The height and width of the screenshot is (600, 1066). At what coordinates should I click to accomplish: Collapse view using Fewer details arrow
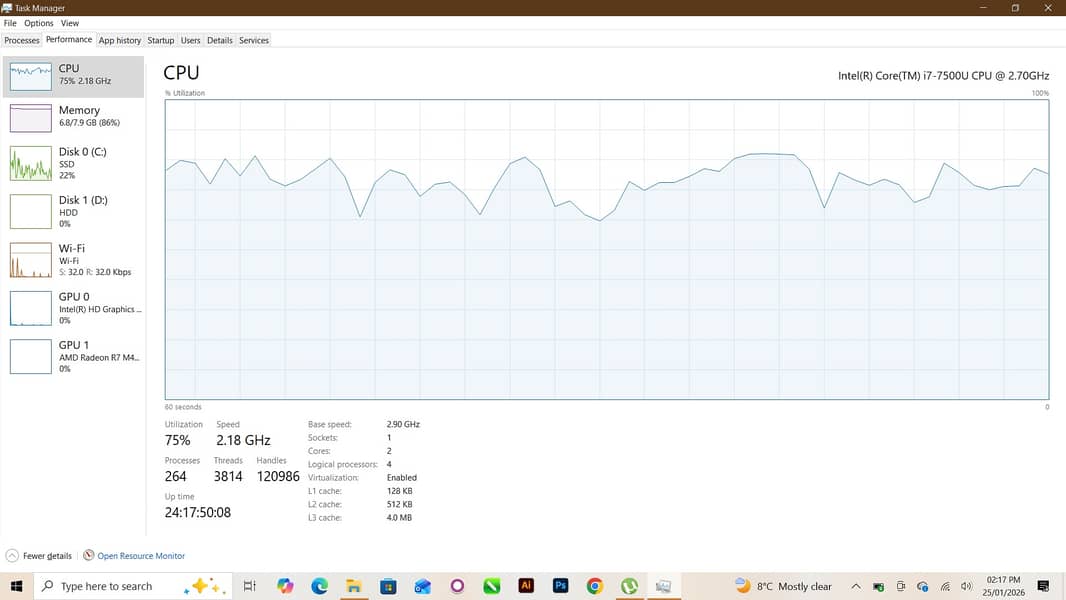(12, 556)
